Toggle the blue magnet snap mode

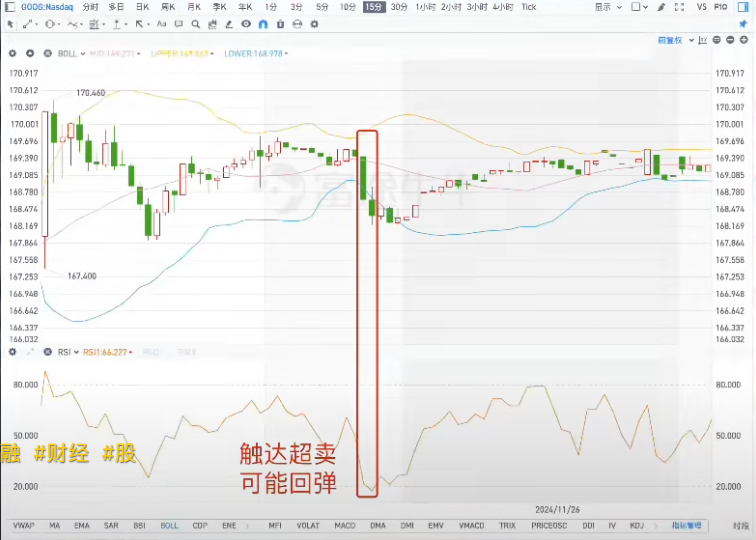(263, 24)
